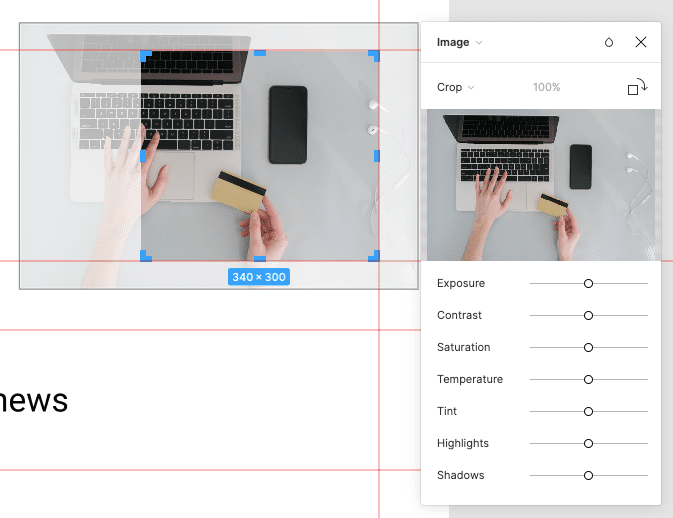The image size is (673, 518).
Task: Click the right-middle crop edge handle
Action: click(x=377, y=156)
